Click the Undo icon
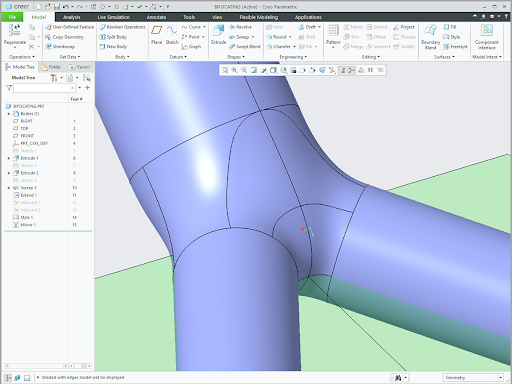This screenshot has height=384, width=512. [66, 7]
